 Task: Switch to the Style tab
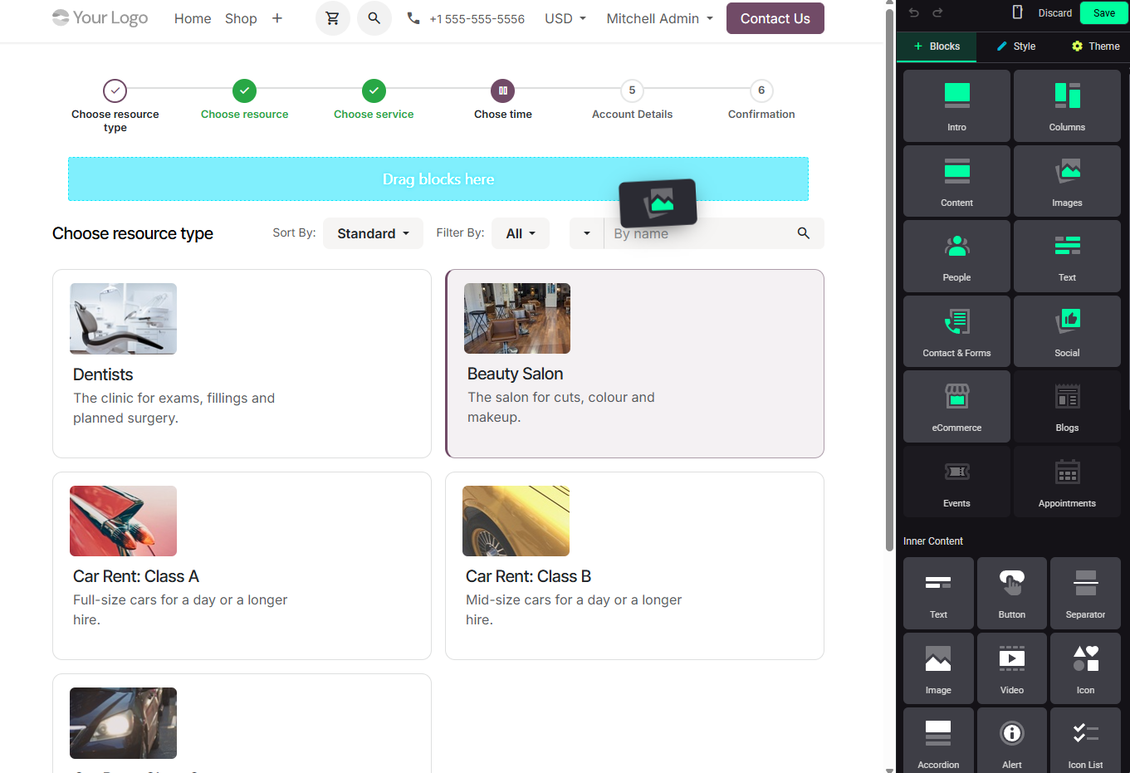1016,46
